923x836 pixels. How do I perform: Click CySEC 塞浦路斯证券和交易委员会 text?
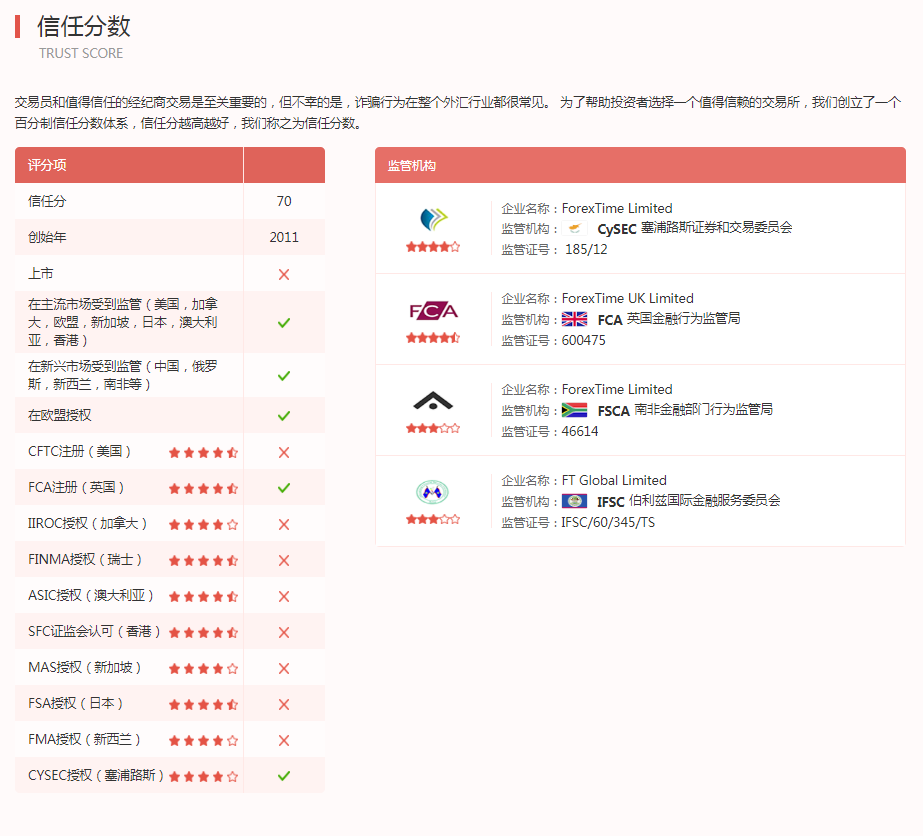tap(695, 228)
